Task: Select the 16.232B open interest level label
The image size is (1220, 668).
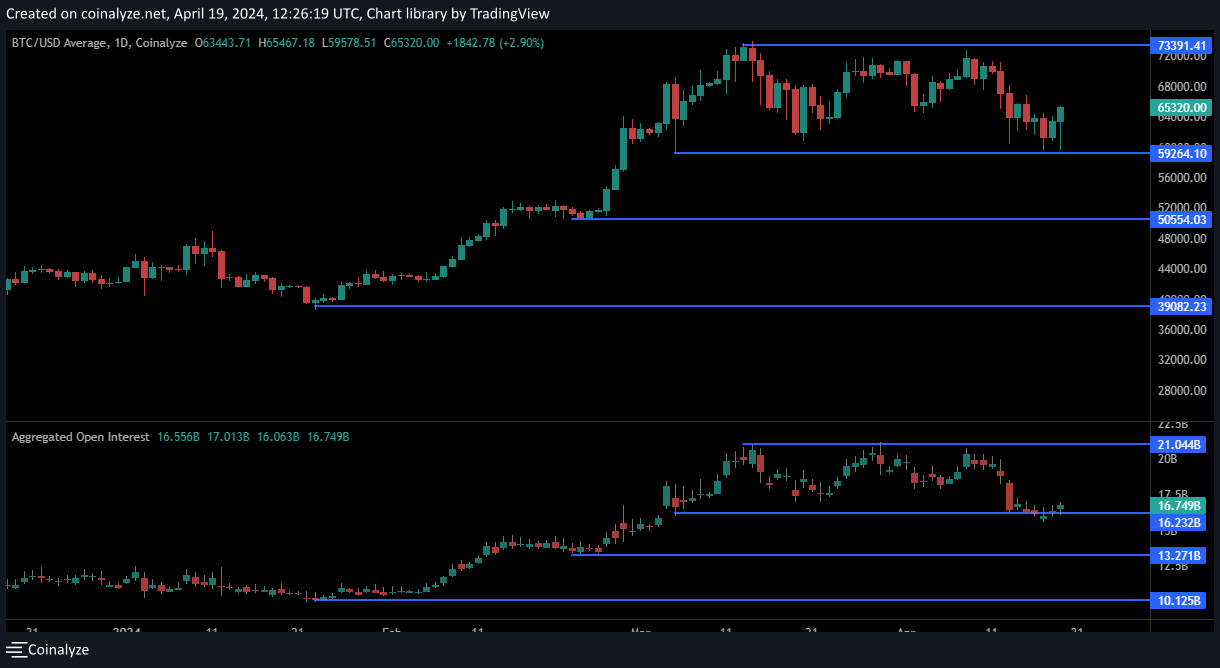Action: click(x=1180, y=523)
